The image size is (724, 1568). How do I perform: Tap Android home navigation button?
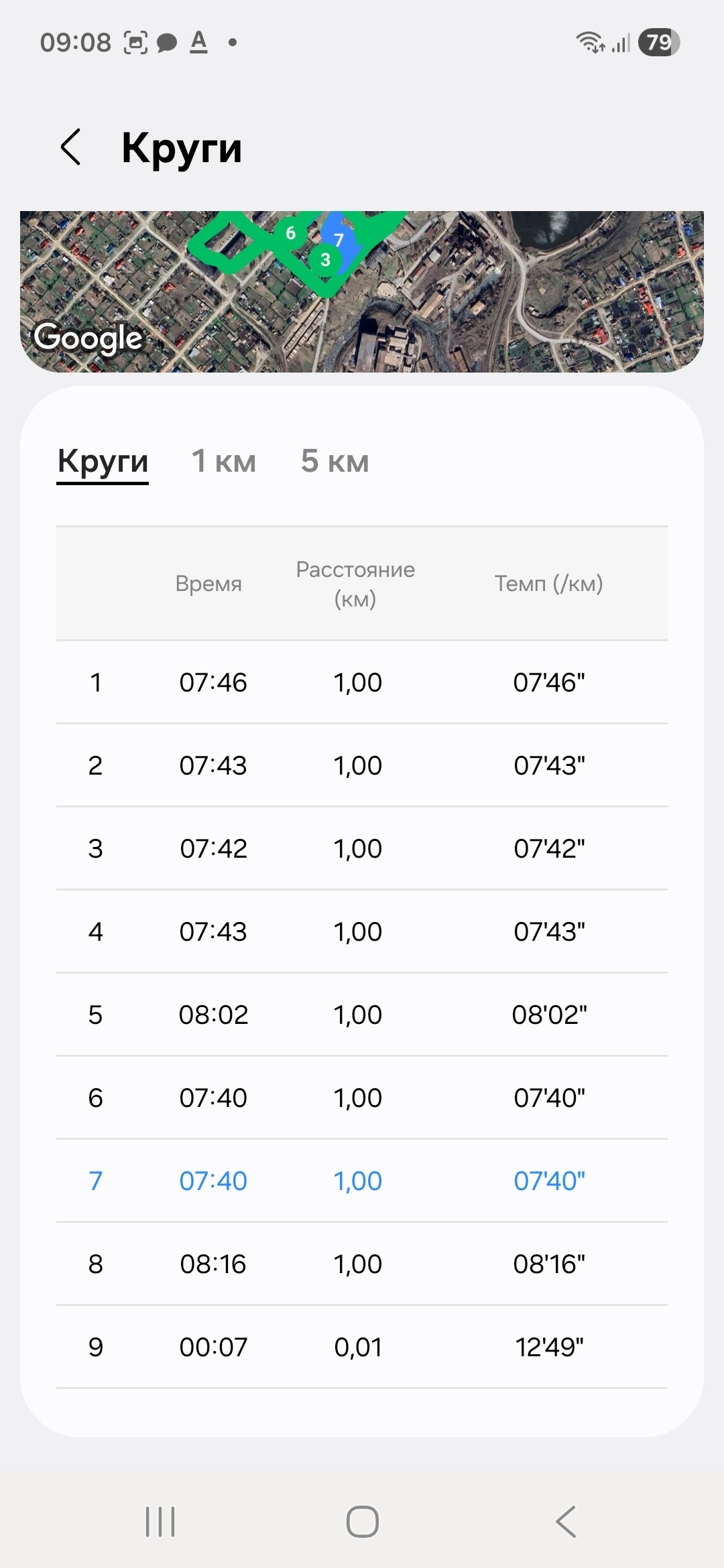point(363,1521)
